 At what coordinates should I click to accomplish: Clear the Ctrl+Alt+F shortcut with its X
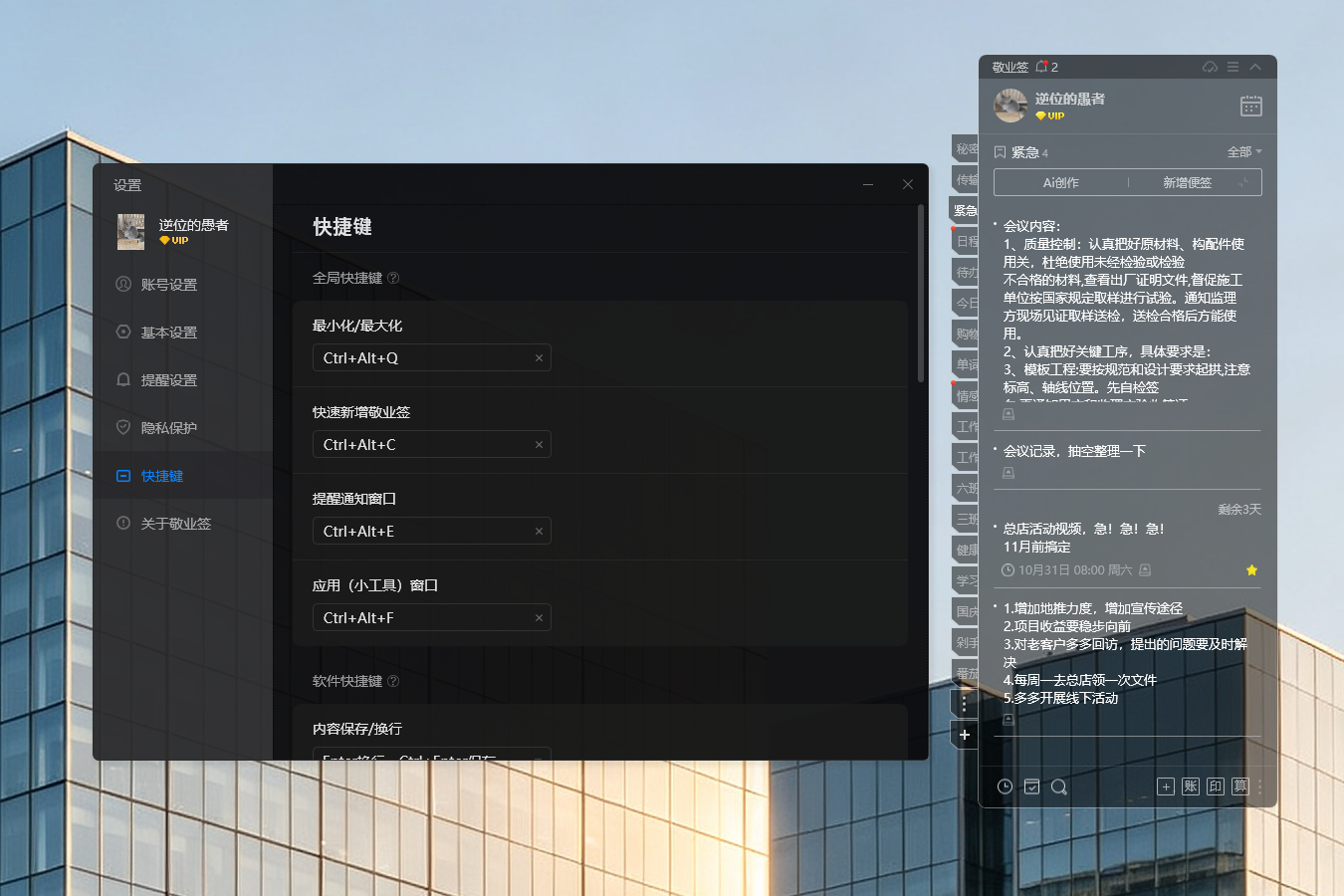pos(539,618)
